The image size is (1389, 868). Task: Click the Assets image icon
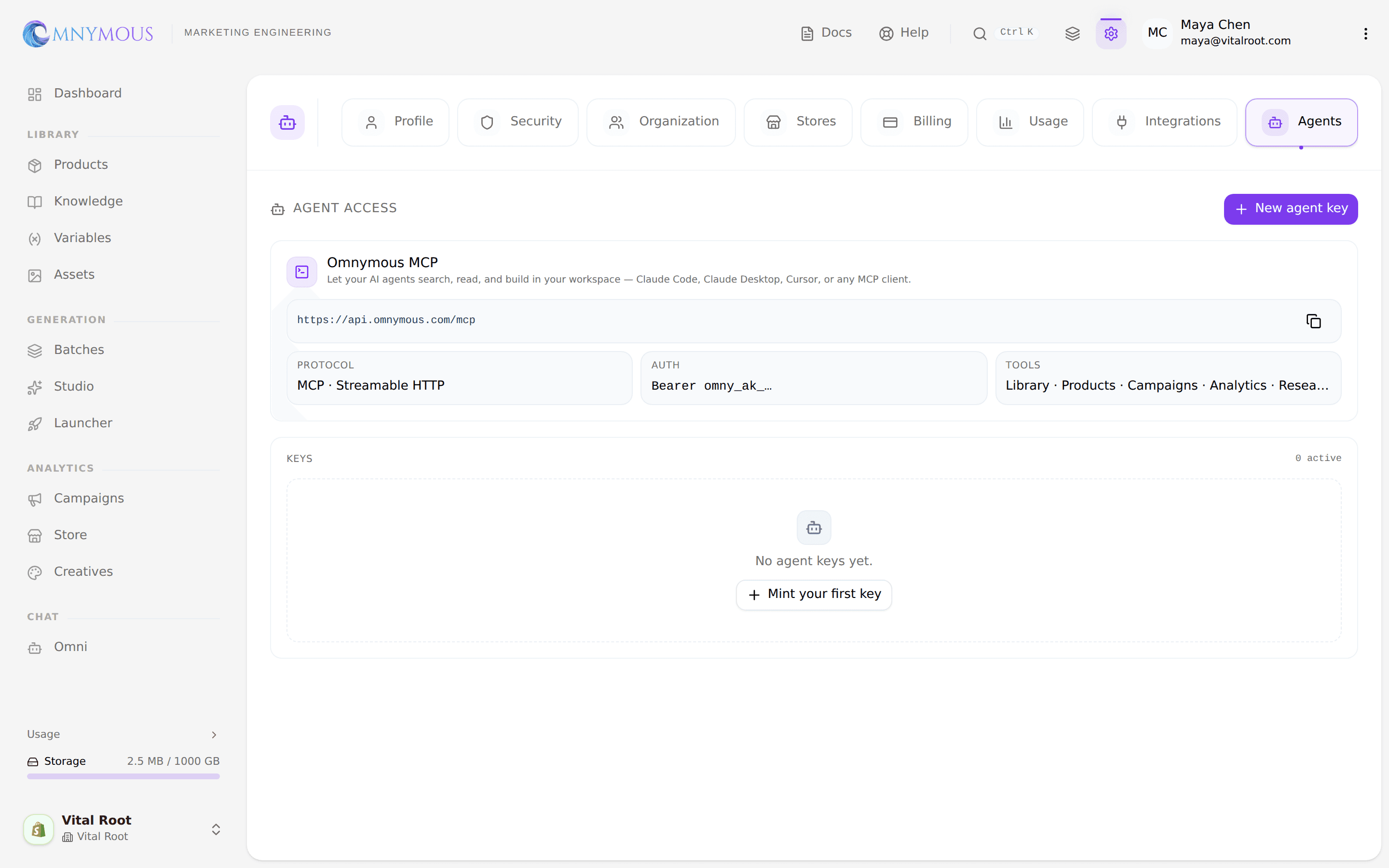coord(35,275)
